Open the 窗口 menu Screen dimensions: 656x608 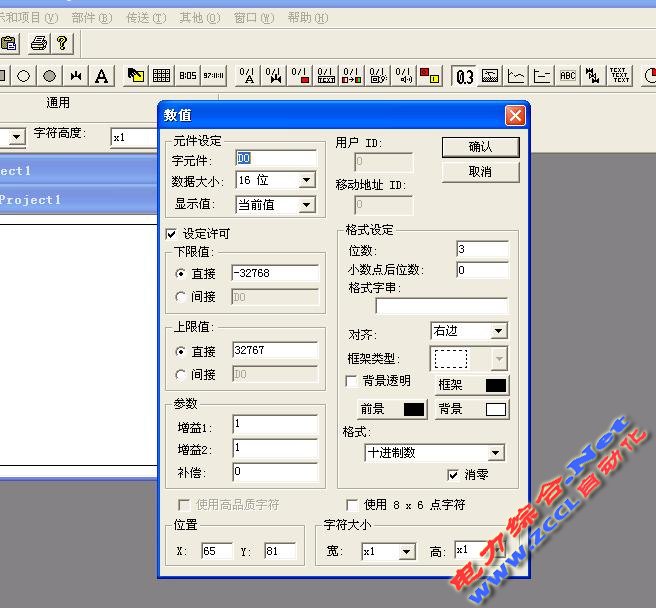pos(253,18)
